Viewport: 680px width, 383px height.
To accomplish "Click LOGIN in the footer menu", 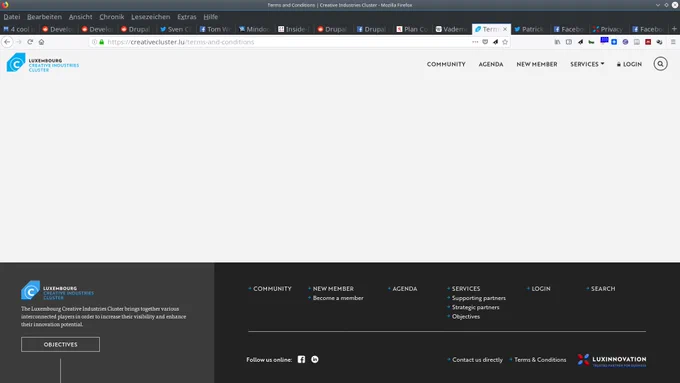I will coord(541,289).
